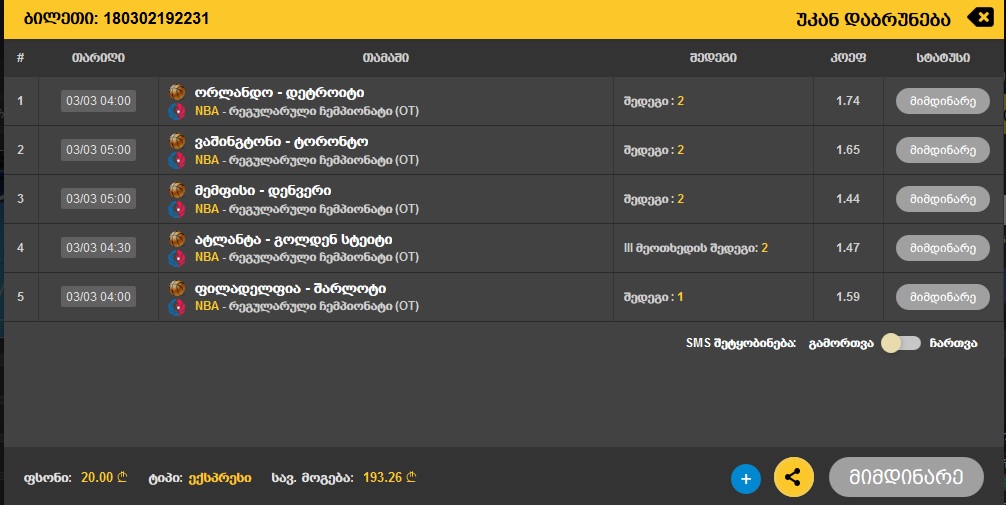1006x505 pixels.
Task: Click the back-arrow close icon at the top right
Action: pyautogui.click(x=980, y=17)
